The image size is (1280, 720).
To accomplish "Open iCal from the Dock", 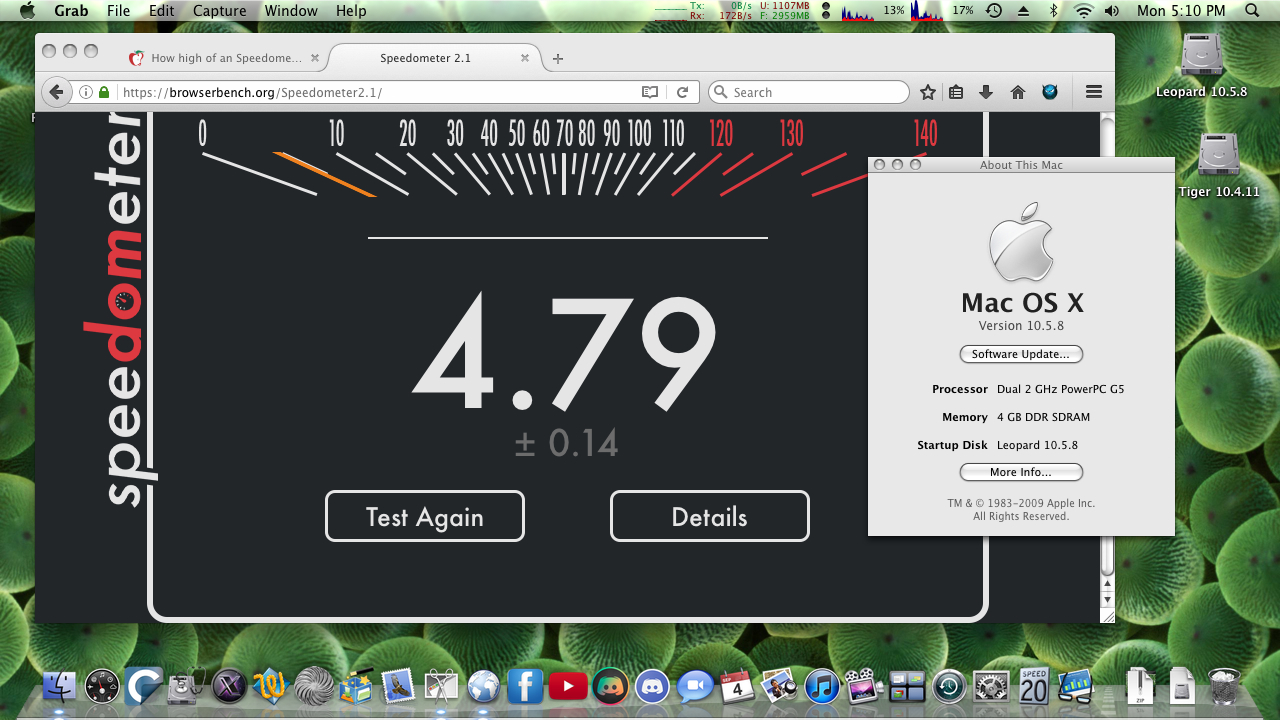I will click(x=737, y=686).
